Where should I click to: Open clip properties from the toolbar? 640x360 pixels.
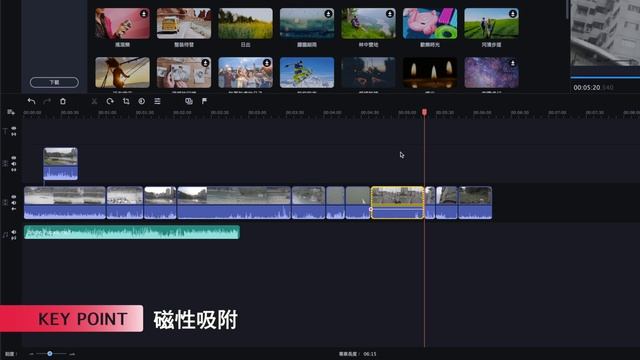pos(158,101)
